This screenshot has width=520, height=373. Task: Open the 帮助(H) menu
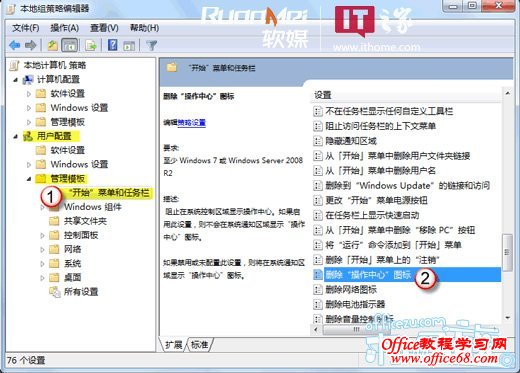(x=144, y=28)
